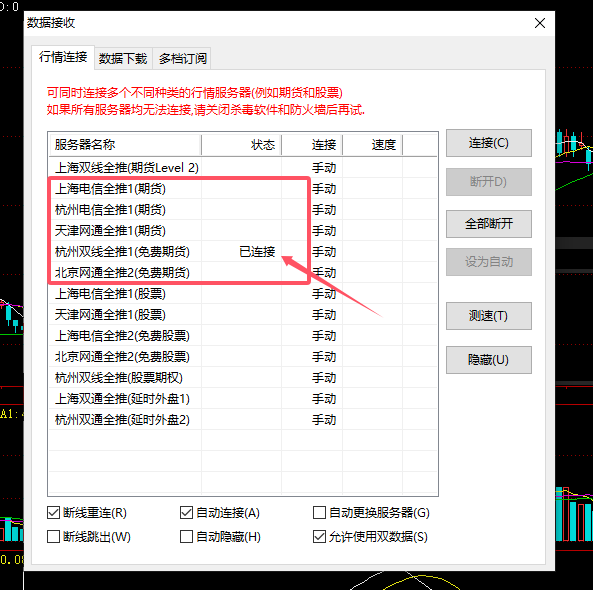
Task: Click the 全部断开 button
Action: pos(489,224)
